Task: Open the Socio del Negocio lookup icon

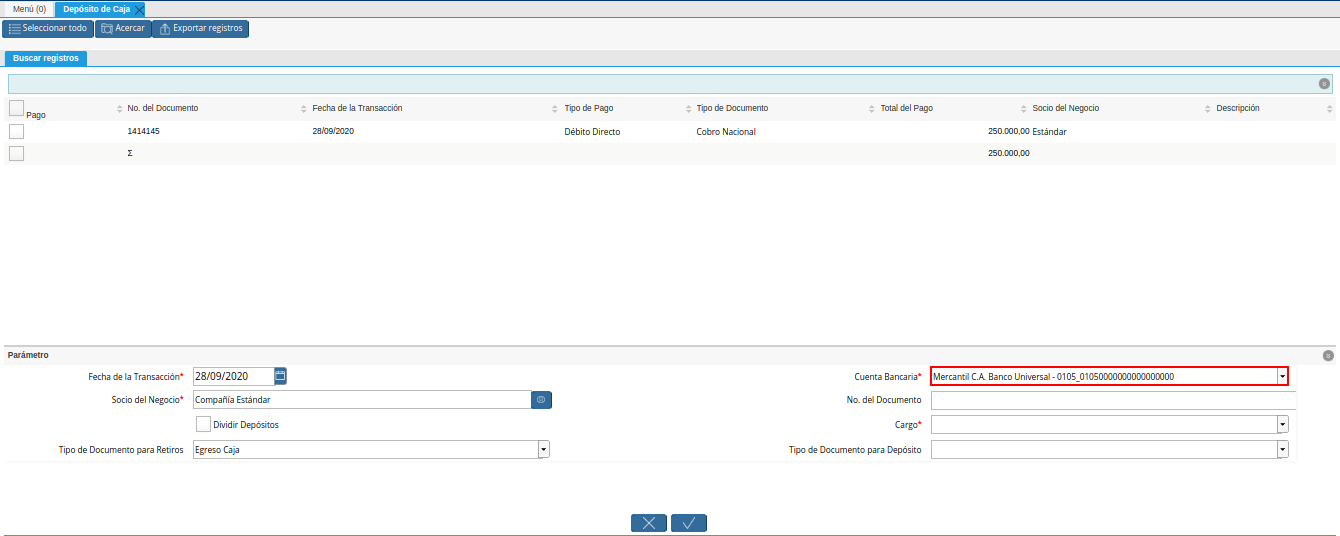Action: (541, 400)
